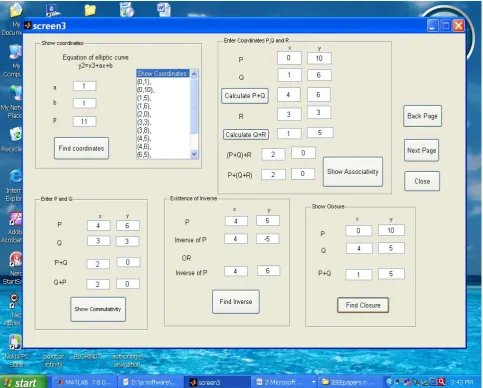
Task: Select the highlighted Show Coordinates list header
Action: (x=163, y=73)
